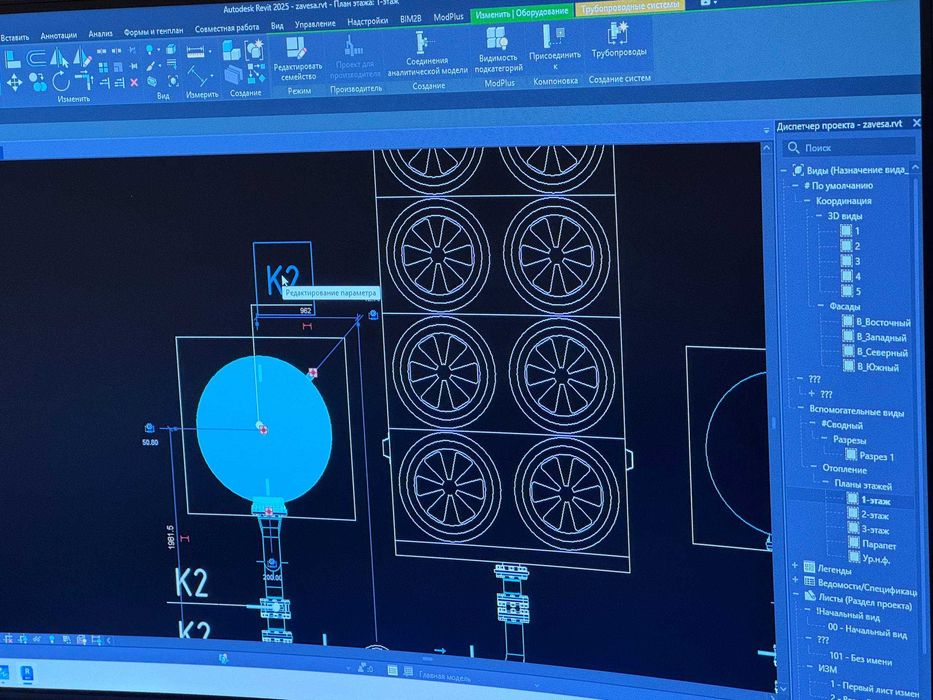Collapse the Виды (Назначение вида) tree node
Image resolution: width=933 pixels, height=700 pixels.
783,170
